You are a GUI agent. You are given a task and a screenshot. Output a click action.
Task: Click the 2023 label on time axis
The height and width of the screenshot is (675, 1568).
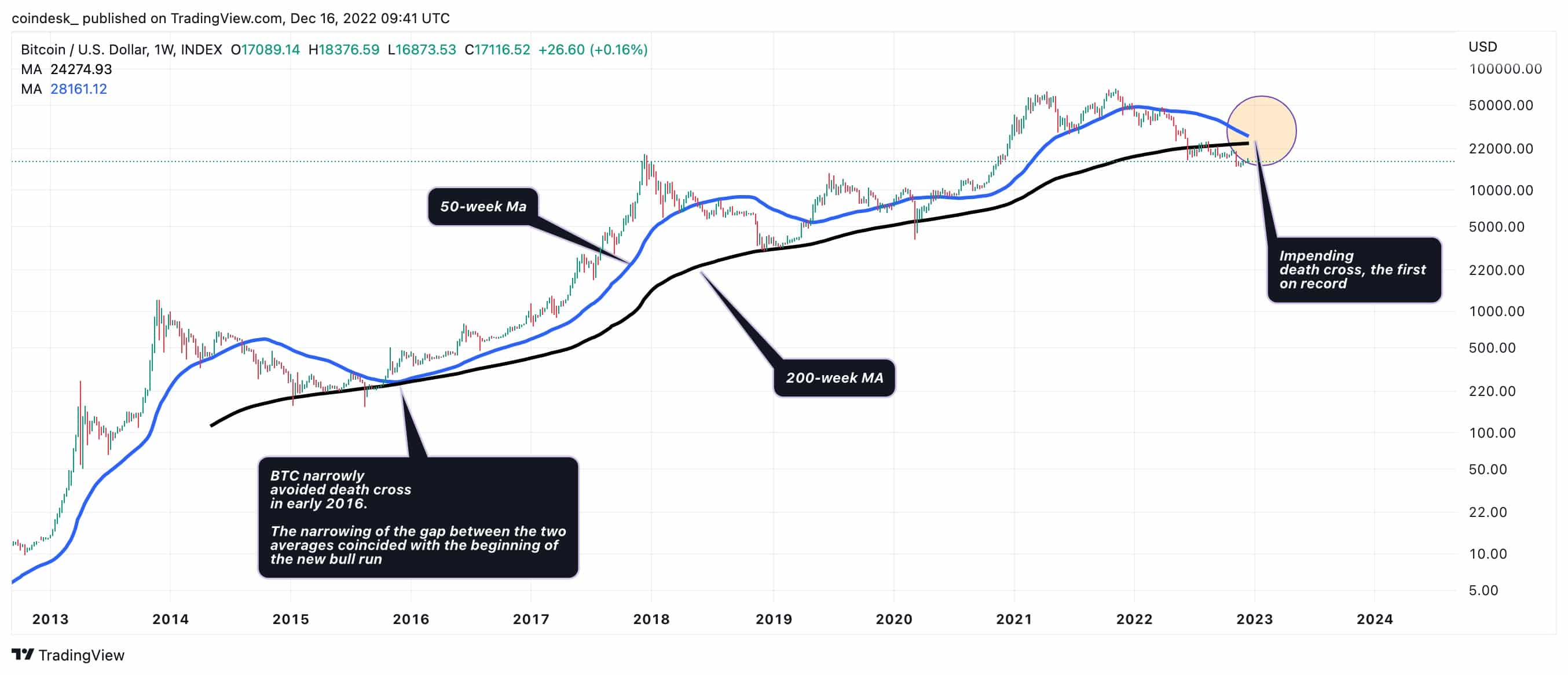click(x=1255, y=619)
